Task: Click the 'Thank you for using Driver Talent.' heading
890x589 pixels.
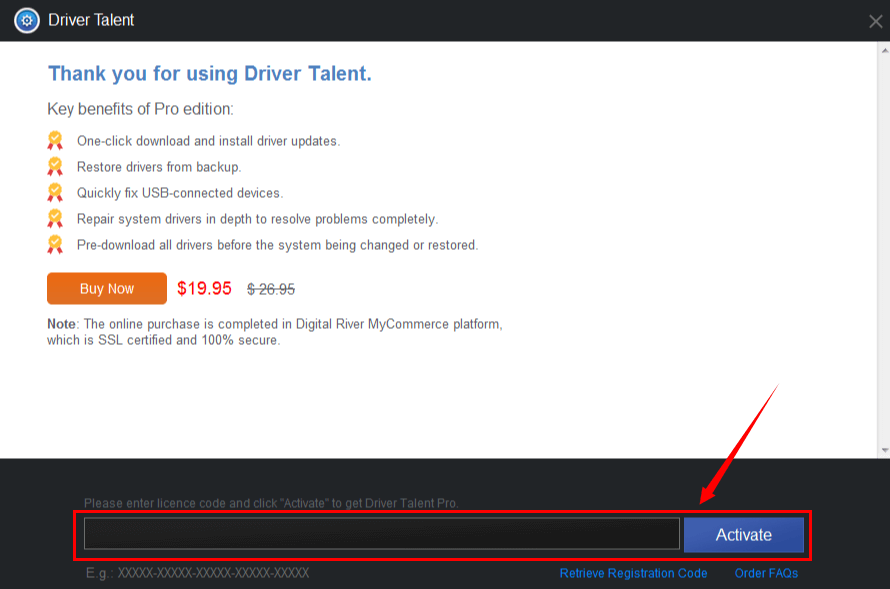Action: point(209,73)
